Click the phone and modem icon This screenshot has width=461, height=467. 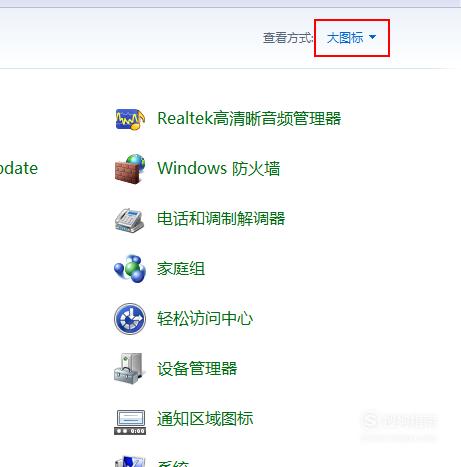coord(129,220)
